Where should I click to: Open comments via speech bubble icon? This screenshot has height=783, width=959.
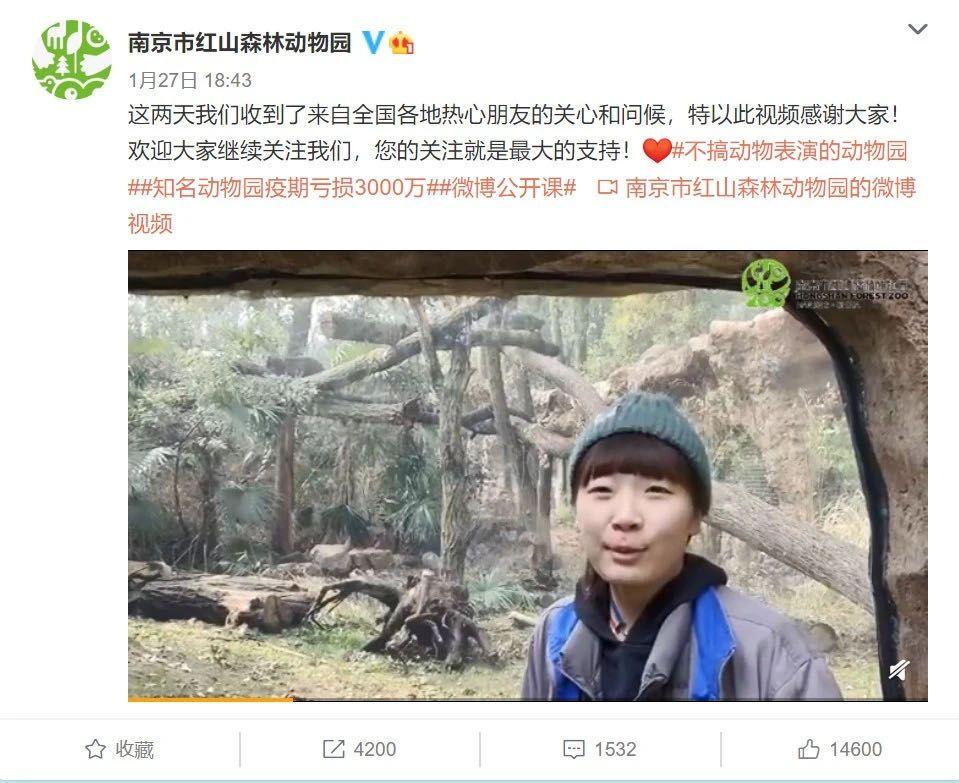click(573, 749)
